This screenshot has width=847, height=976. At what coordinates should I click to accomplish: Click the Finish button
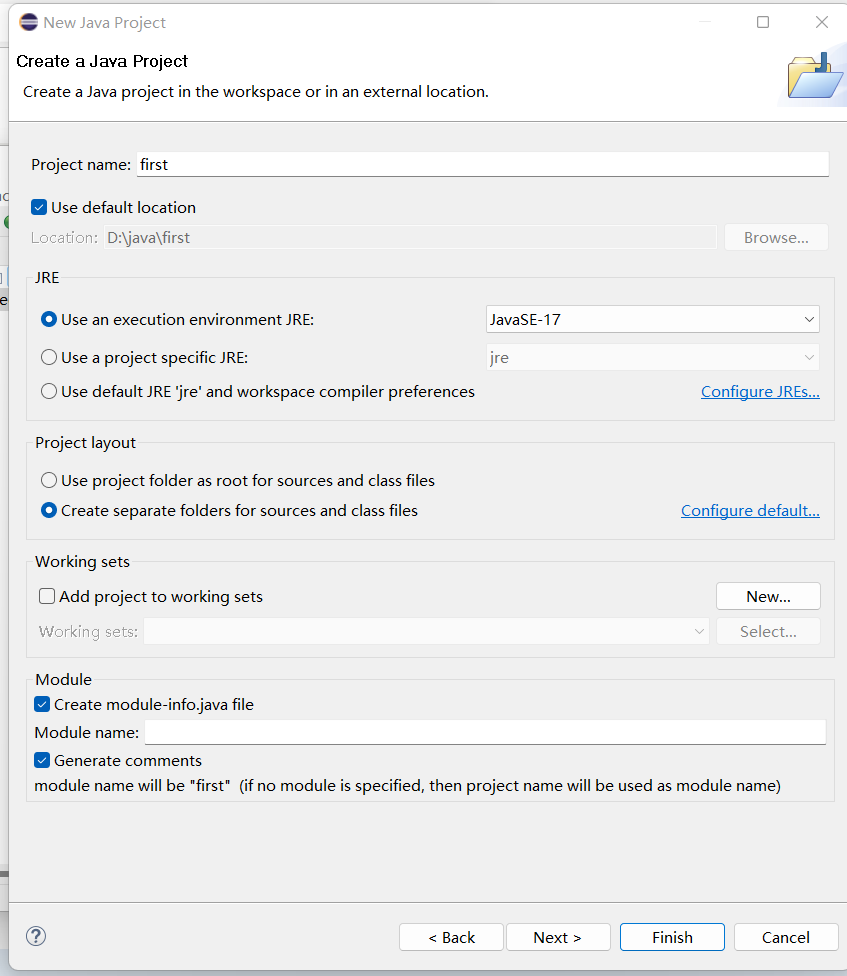672,937
